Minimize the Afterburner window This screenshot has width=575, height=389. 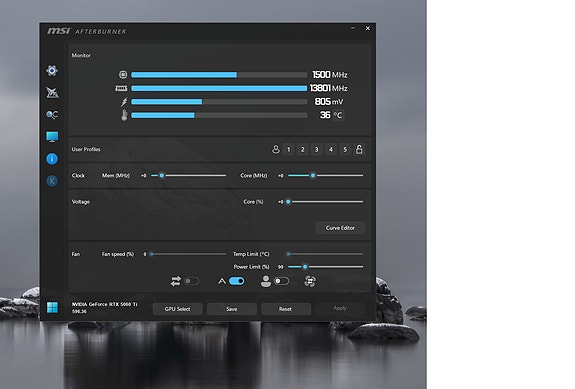(353, 28)
